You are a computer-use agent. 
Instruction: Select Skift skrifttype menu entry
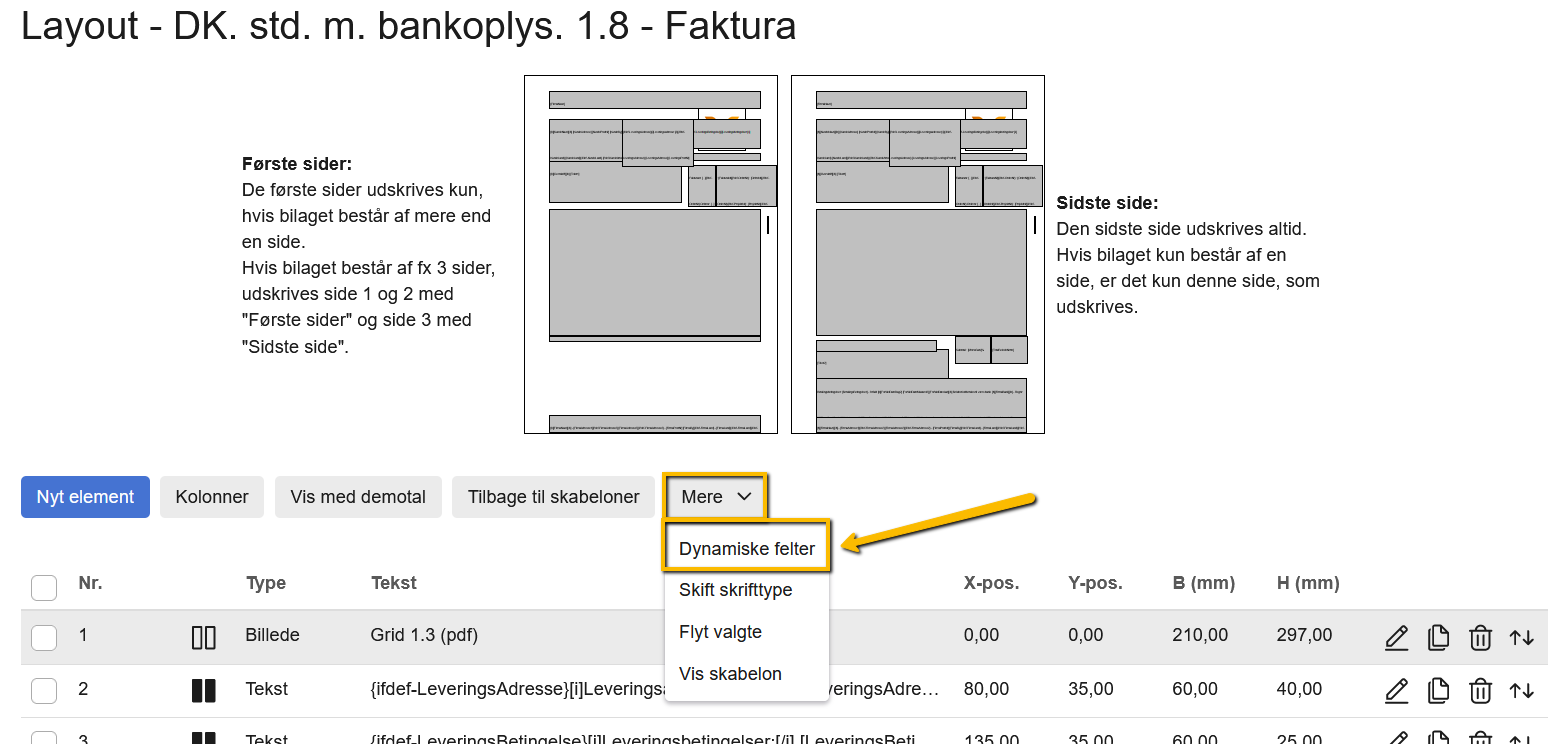tap(735, 590)
